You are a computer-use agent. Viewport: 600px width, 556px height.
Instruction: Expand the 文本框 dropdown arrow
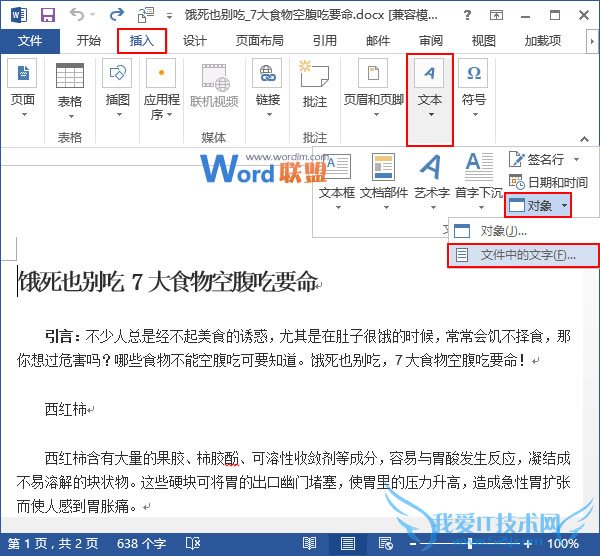[338, 207]
